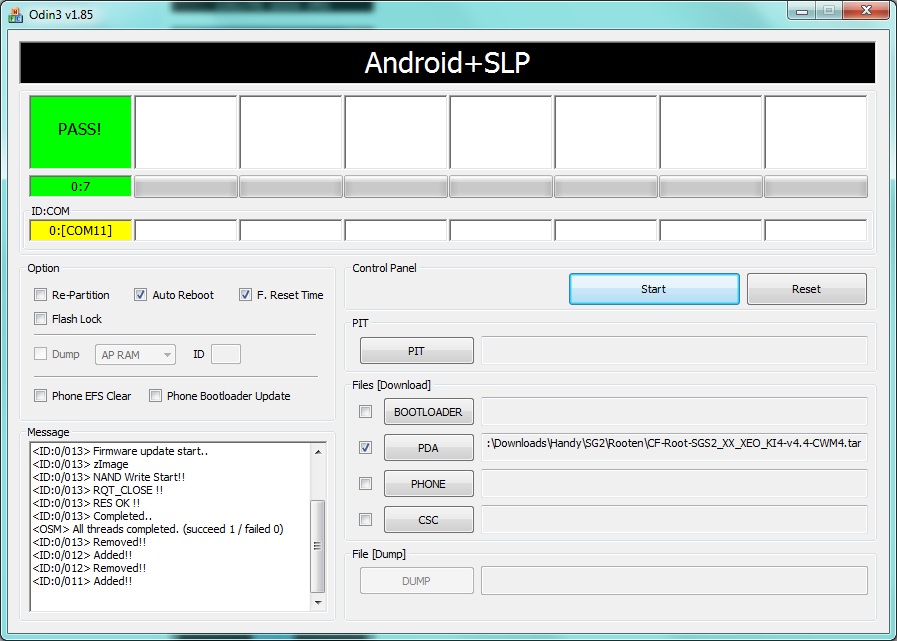Screen dimensions: 897x641
Task: Click the Start button
Action: [654, 289]
